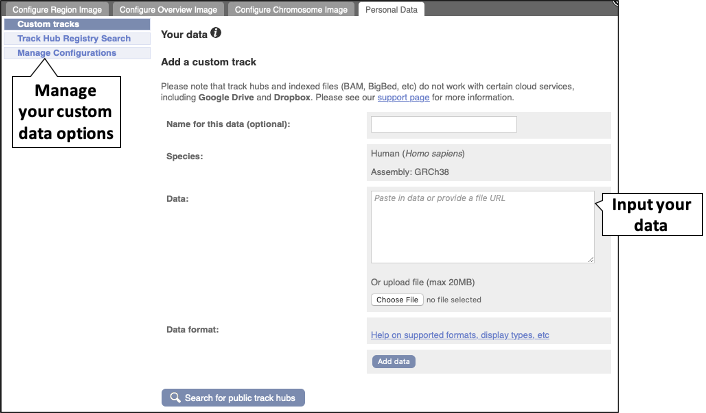Viewport: 706px width, 413px height.
Task: Select the Configure Chromosome Image tab
Action: [291, 9]
